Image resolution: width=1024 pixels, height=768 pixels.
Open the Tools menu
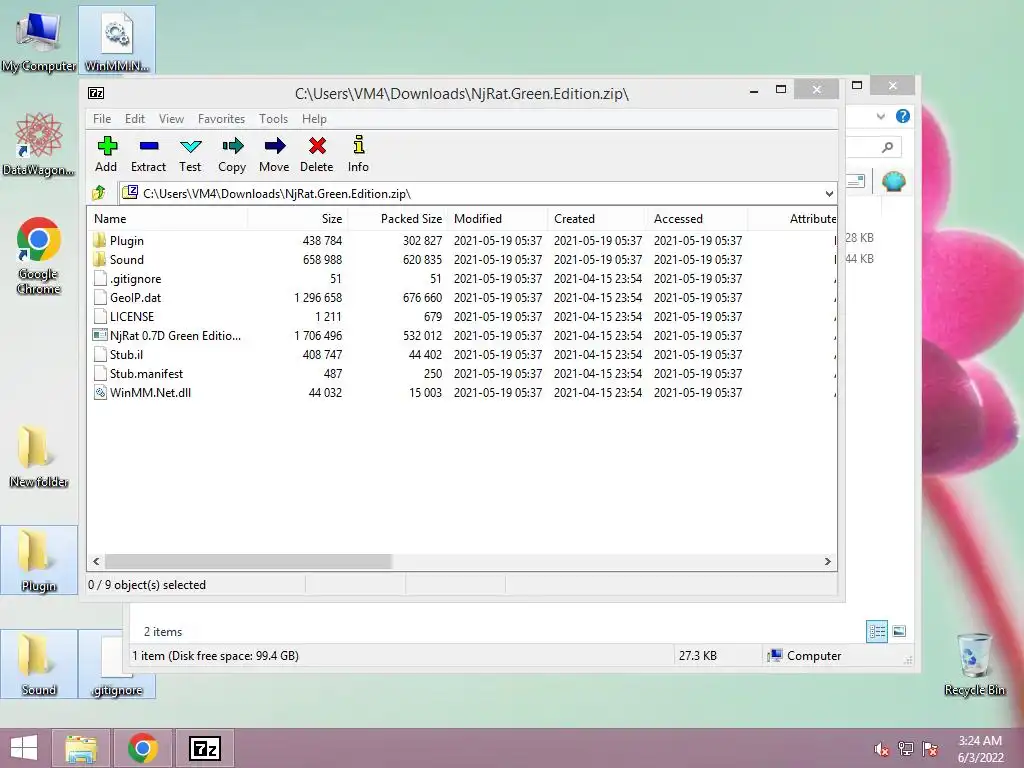(x=273, y=119)
